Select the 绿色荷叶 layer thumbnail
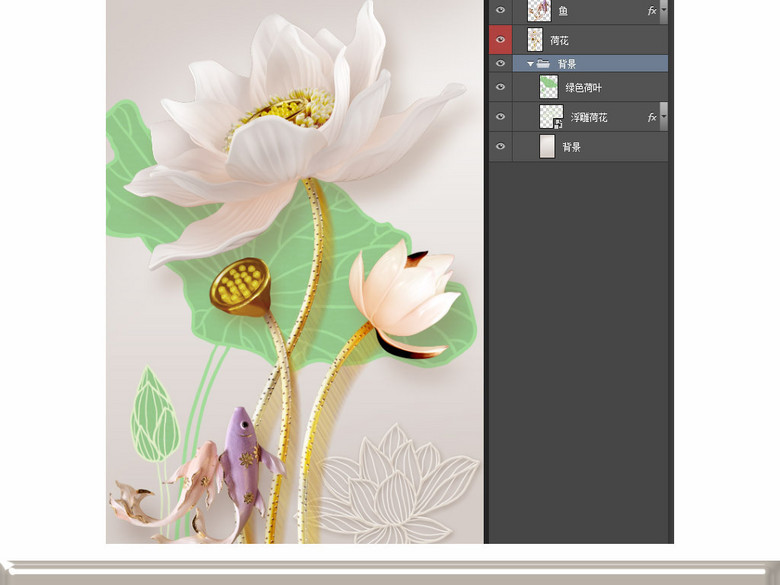The image size is (780, 585). [x=549, y=87]
